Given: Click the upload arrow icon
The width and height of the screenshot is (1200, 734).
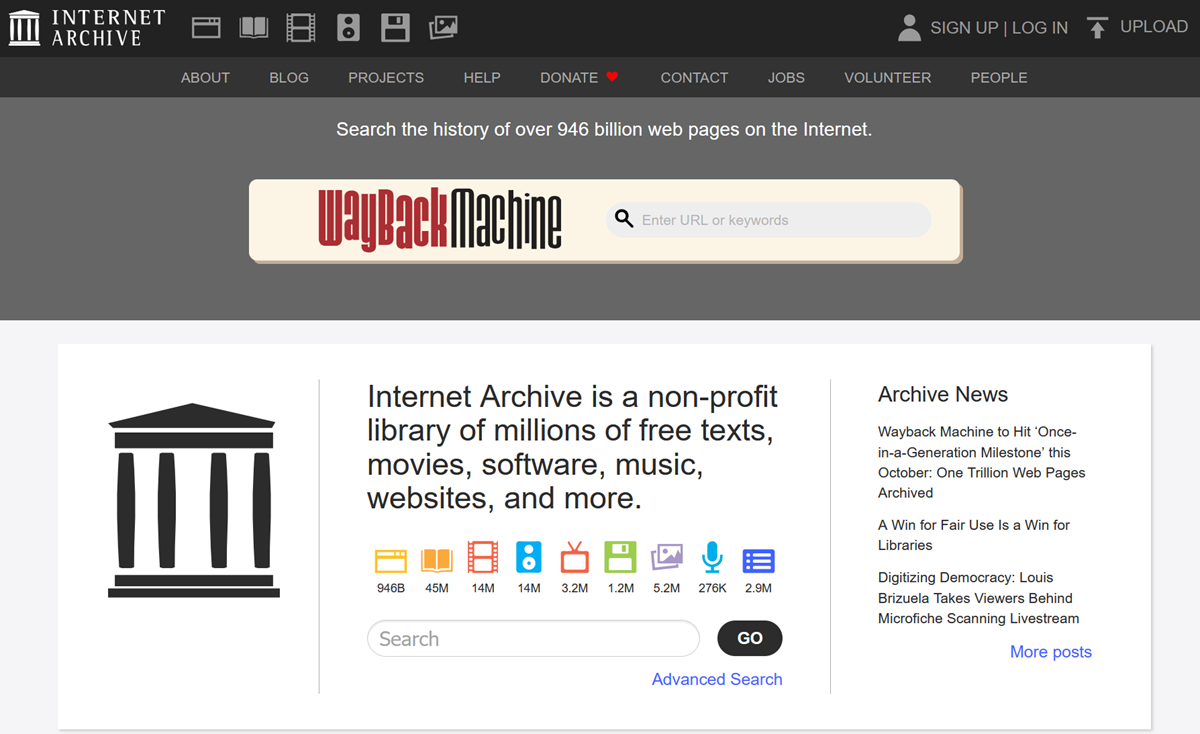Looking at the screenshot, I should point(1098,28).
